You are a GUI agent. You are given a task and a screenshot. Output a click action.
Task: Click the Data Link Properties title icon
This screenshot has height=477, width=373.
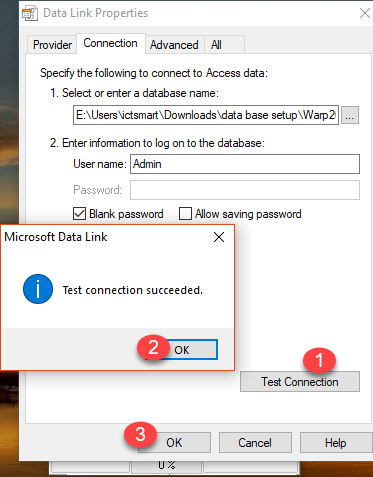(x=30, y=13)
